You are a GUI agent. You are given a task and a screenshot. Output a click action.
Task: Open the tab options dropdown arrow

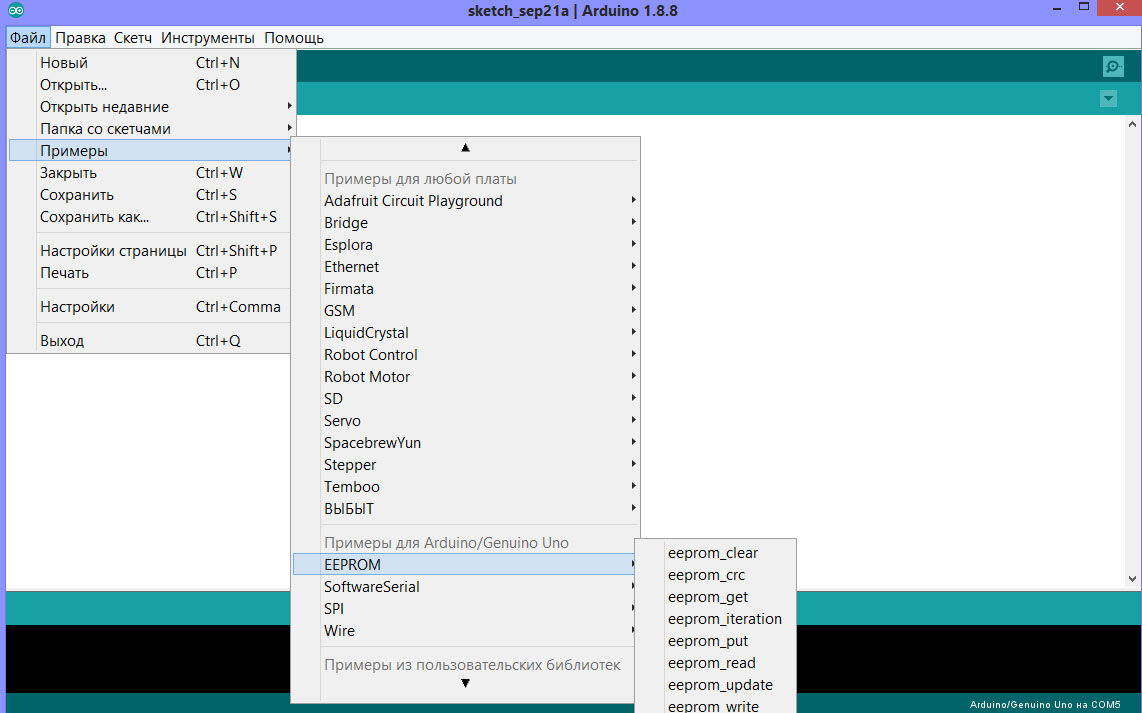1108,98
